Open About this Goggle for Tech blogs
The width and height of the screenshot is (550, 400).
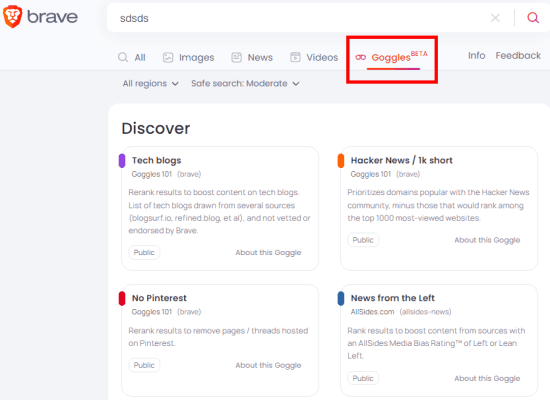268,253
